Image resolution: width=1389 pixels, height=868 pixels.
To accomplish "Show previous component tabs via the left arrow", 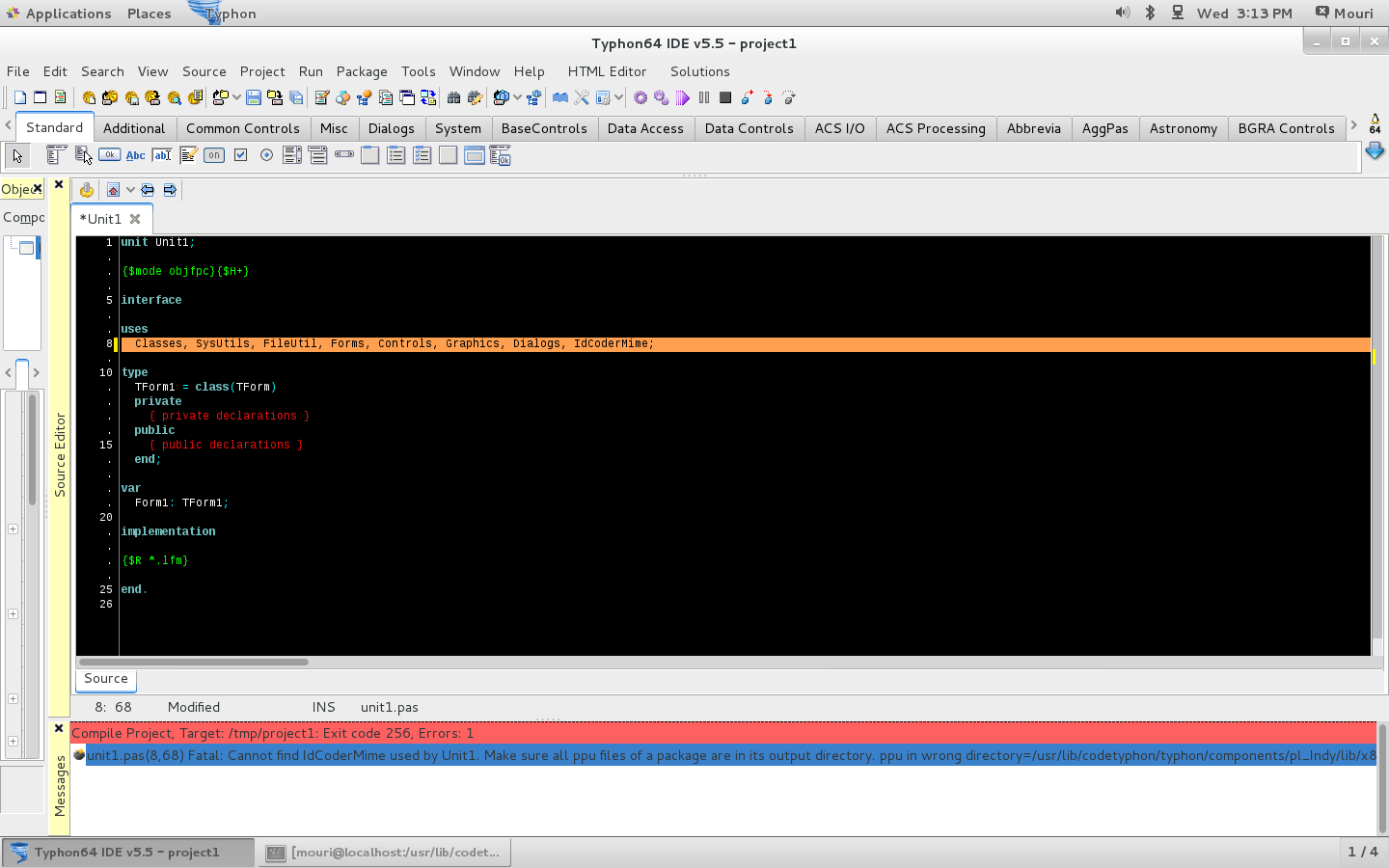I will (x=8, y=124).
